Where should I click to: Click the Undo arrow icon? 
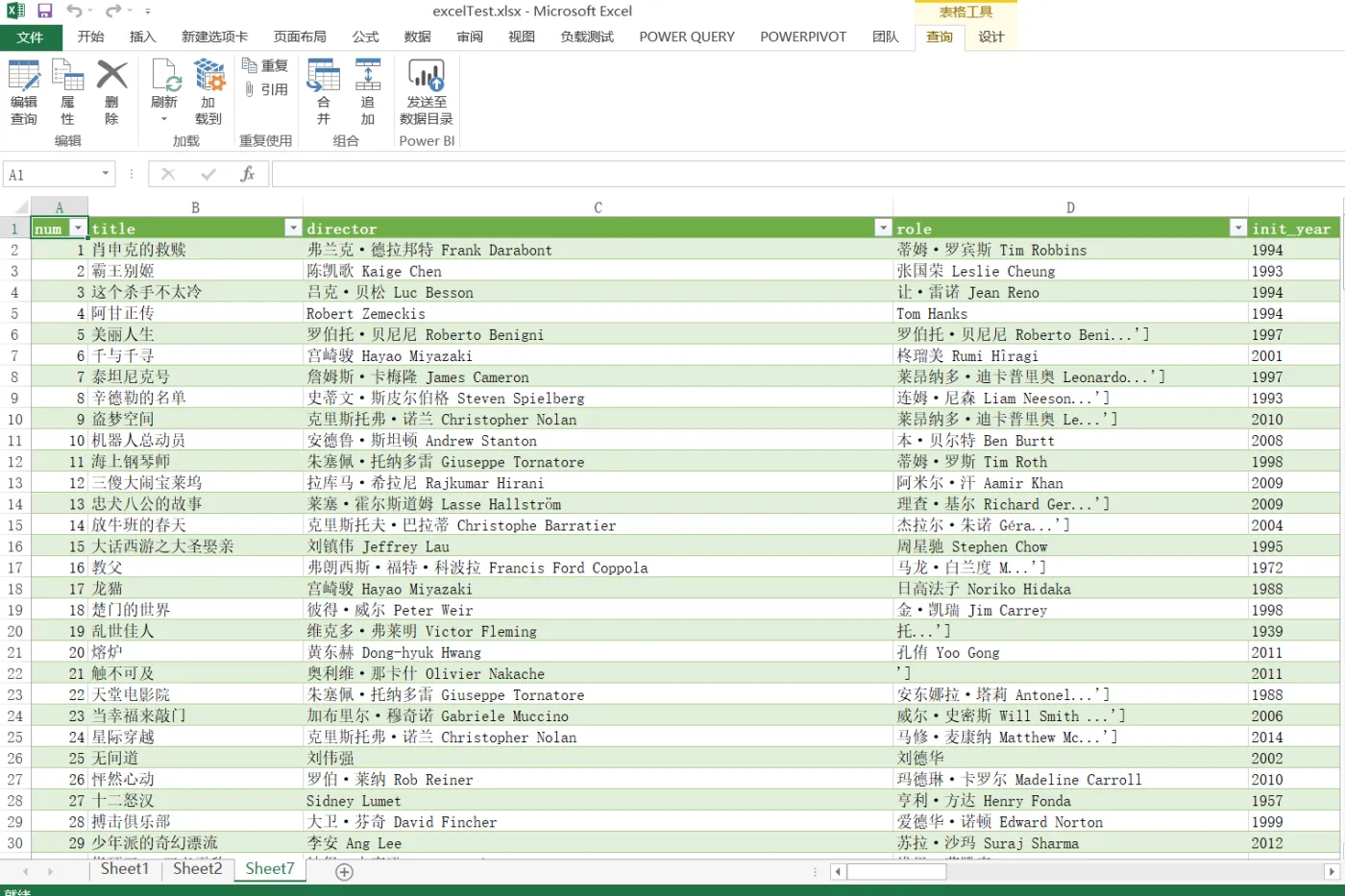click(x=74, y=11)
